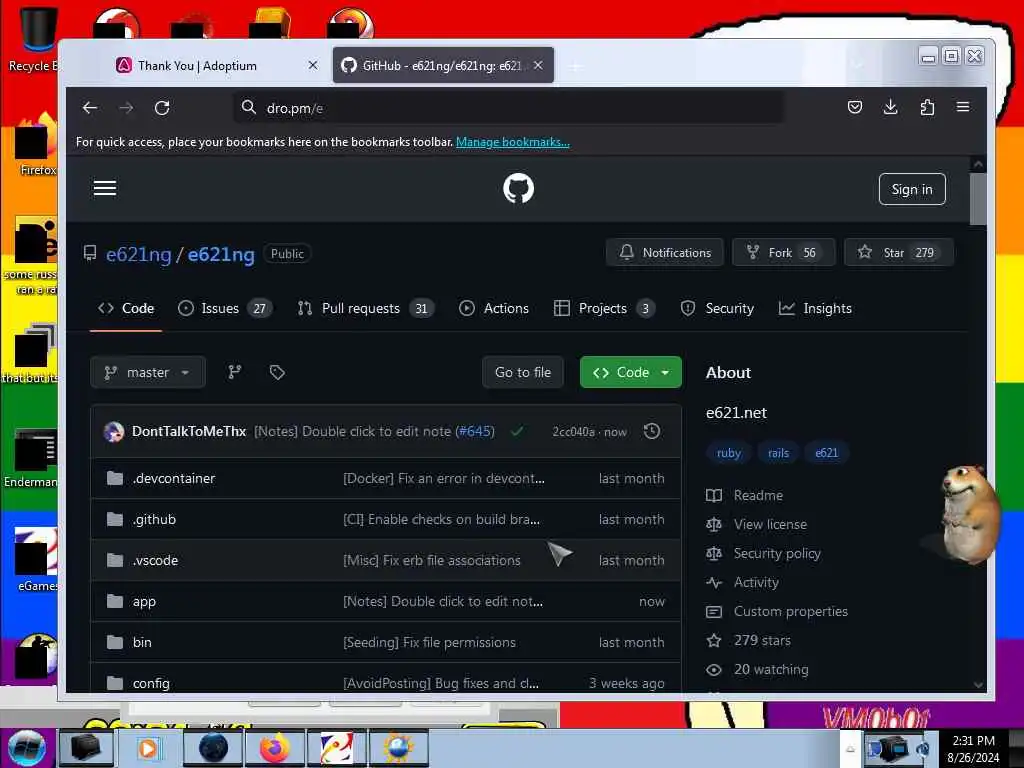Open the Issues tab
This screenshot has width=1024, height=768.
(x=225, y=308)
